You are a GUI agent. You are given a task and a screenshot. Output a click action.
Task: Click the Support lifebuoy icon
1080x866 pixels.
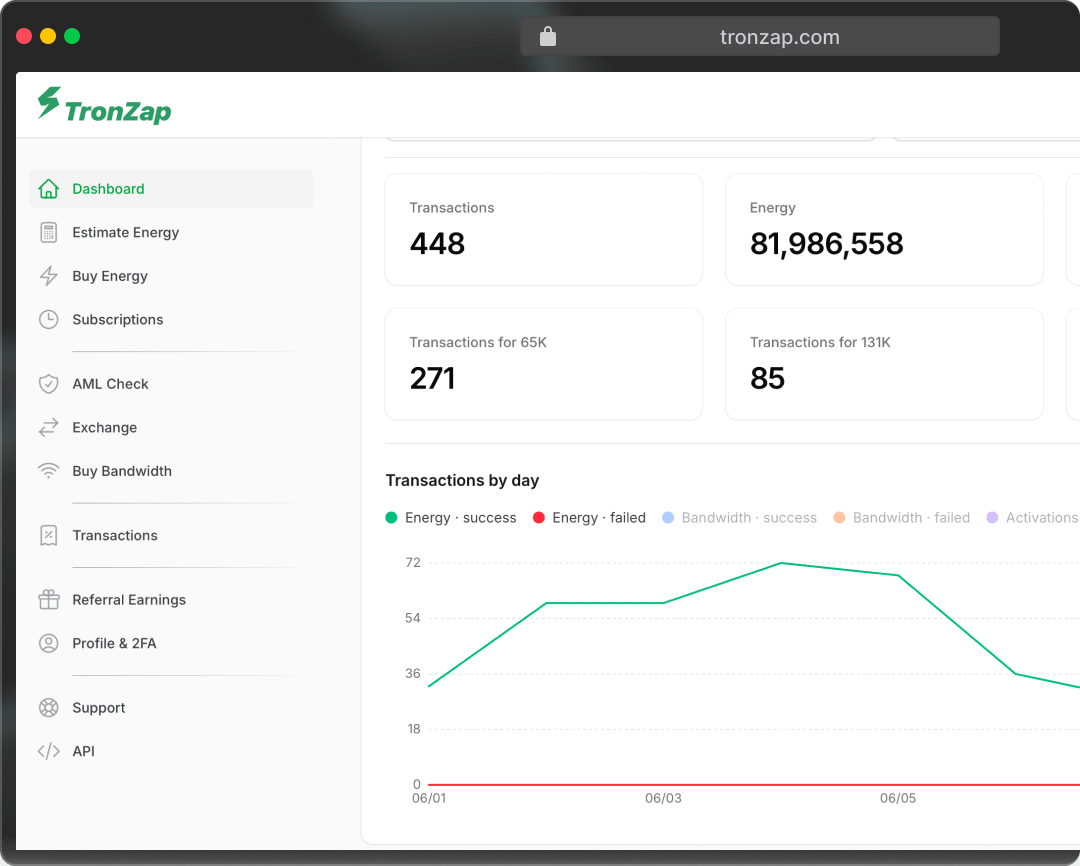click(x=48, y=708)
